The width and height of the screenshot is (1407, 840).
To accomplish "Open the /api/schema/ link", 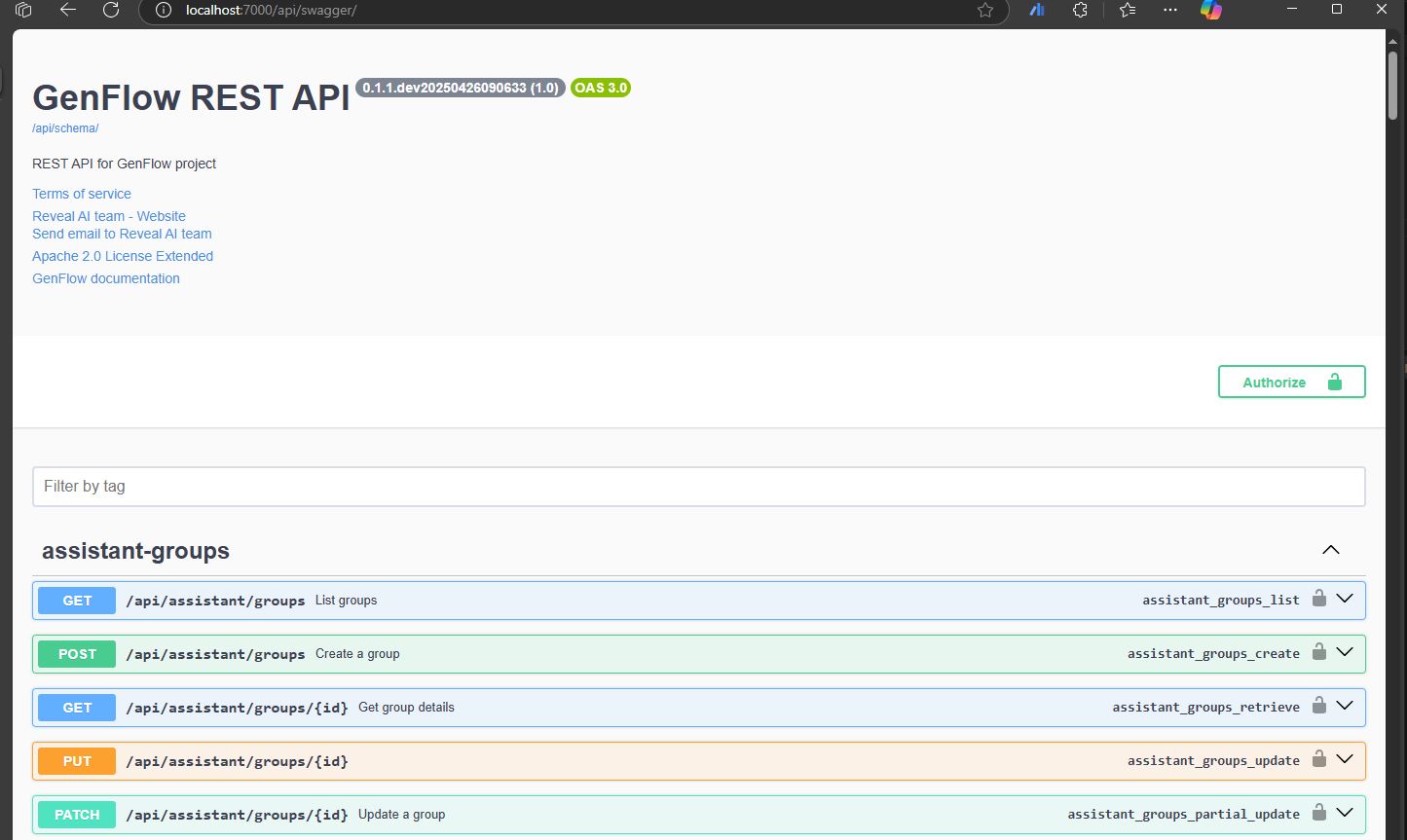I will (65, 128).
